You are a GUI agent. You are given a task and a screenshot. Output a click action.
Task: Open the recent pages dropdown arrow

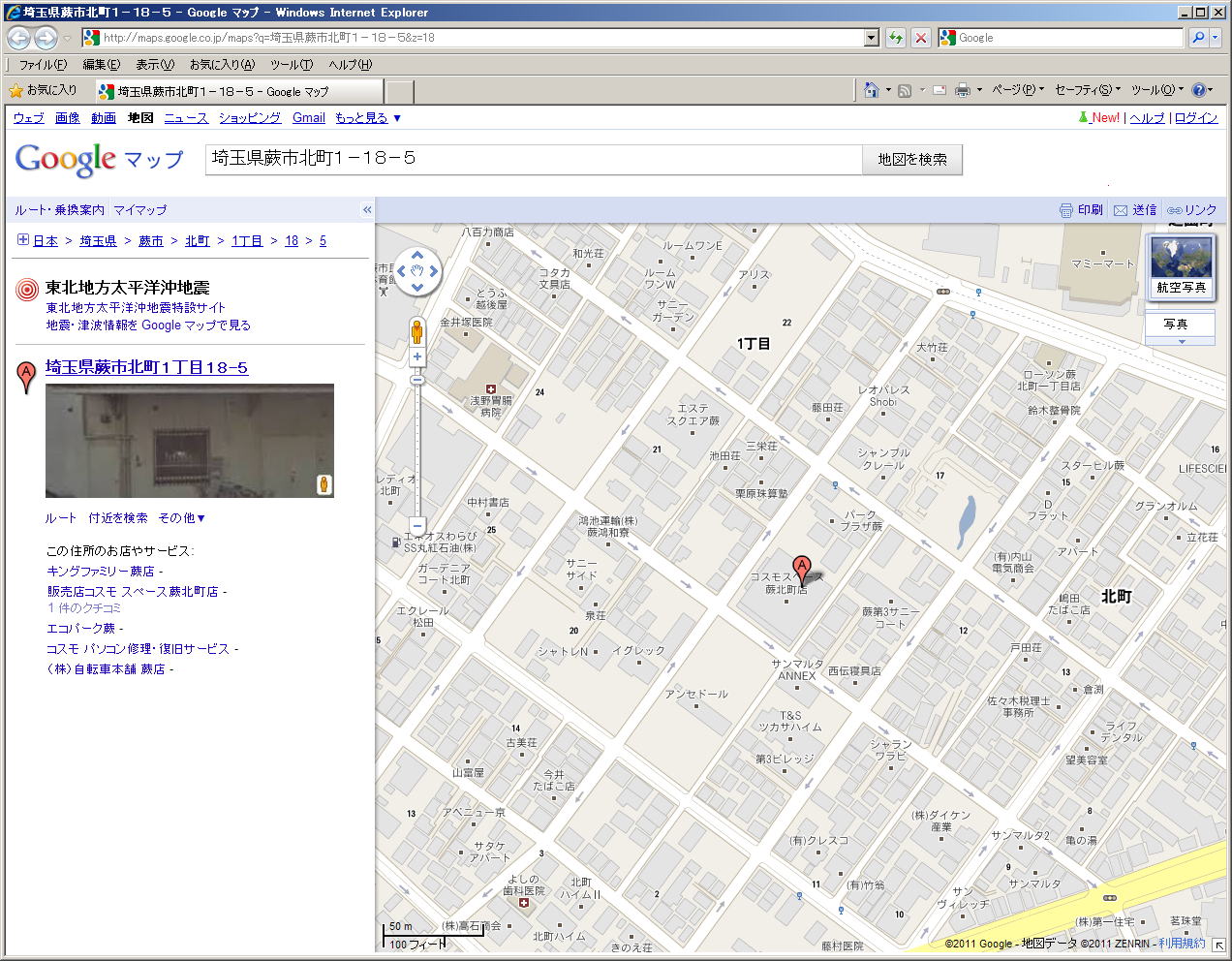[67, 39]
